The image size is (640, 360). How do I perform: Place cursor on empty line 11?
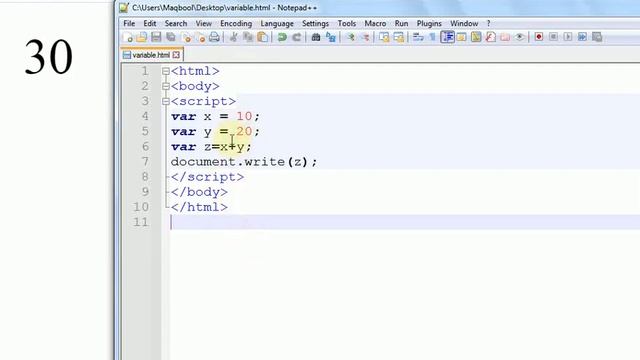(404, 222)
